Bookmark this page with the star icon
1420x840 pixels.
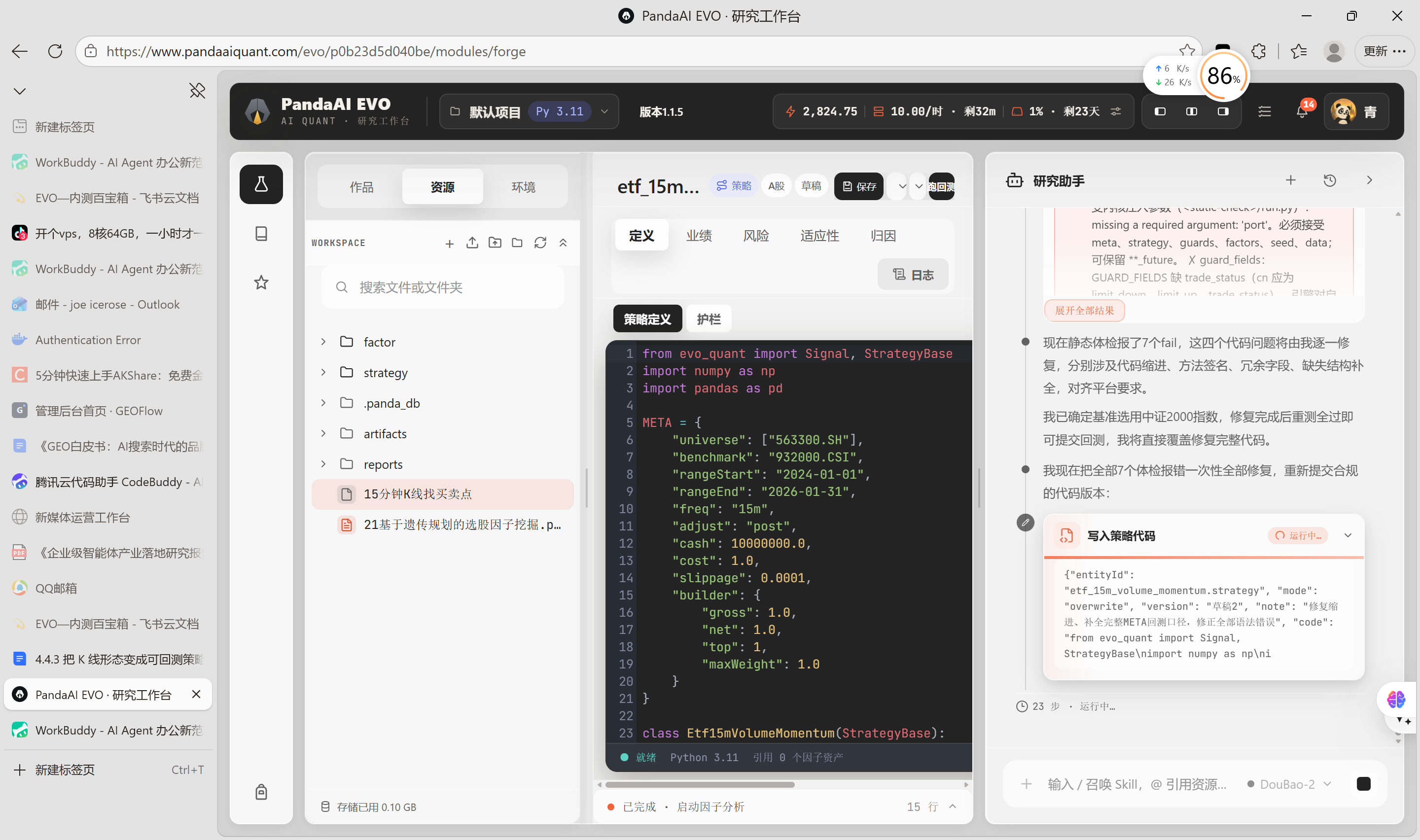coord(1187,51)
